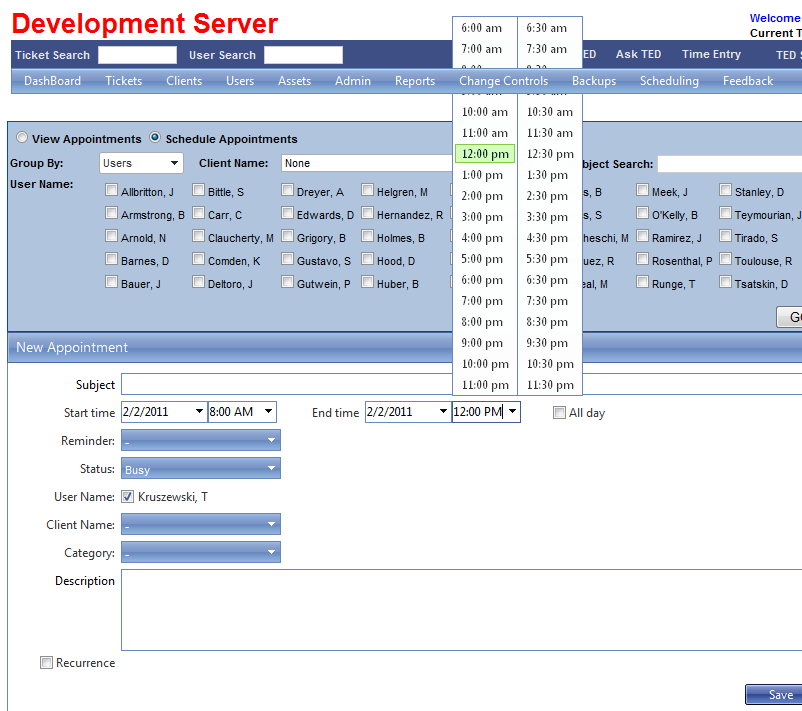Viewport: 802px width, 711px height.
Task: Select 2:00 pm in the time list
Action: [482, 196]
